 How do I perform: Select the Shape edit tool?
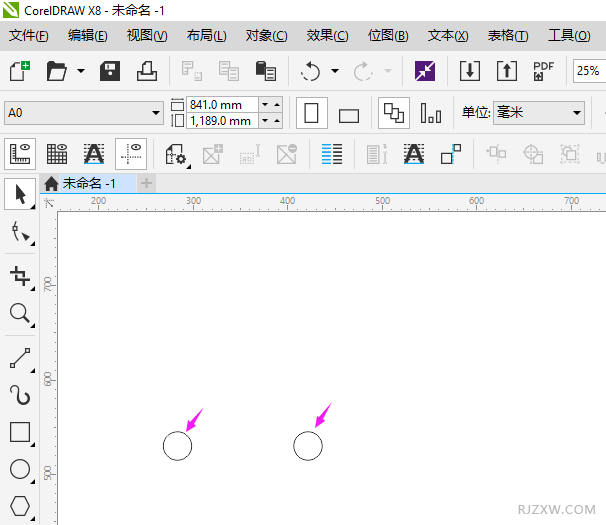tap(20, 233)
